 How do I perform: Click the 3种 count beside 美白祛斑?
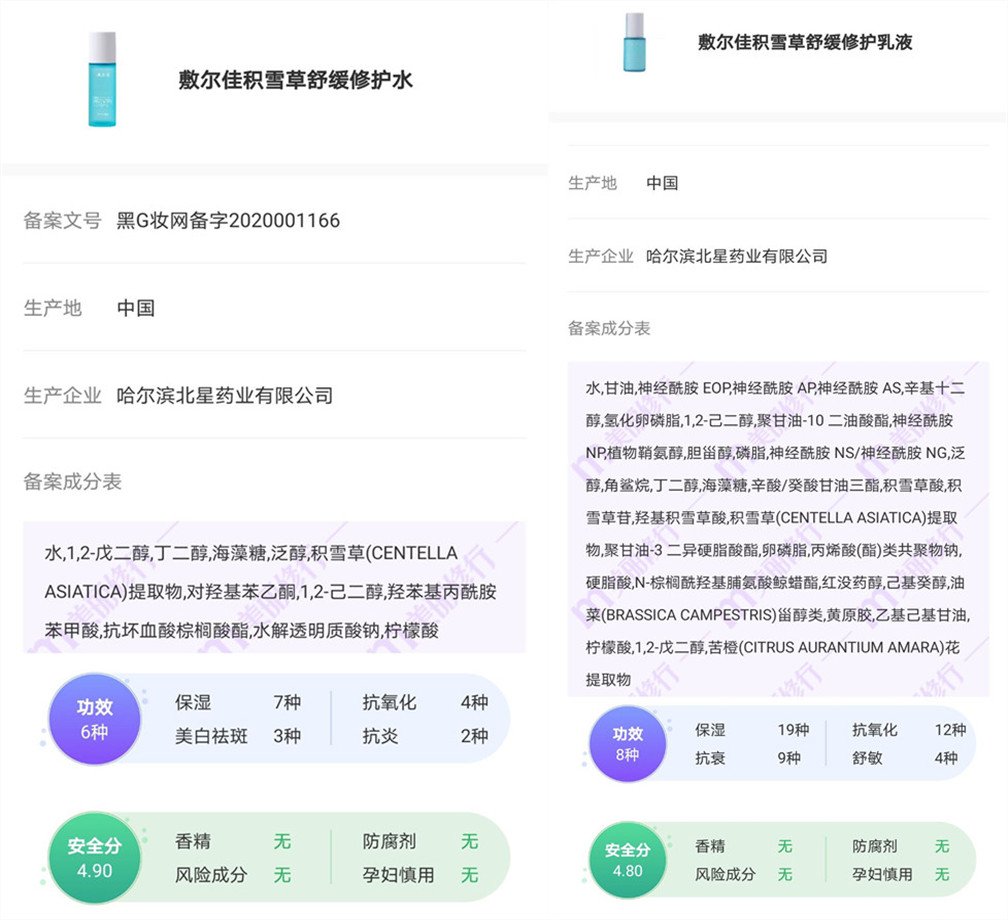[287, 735]
